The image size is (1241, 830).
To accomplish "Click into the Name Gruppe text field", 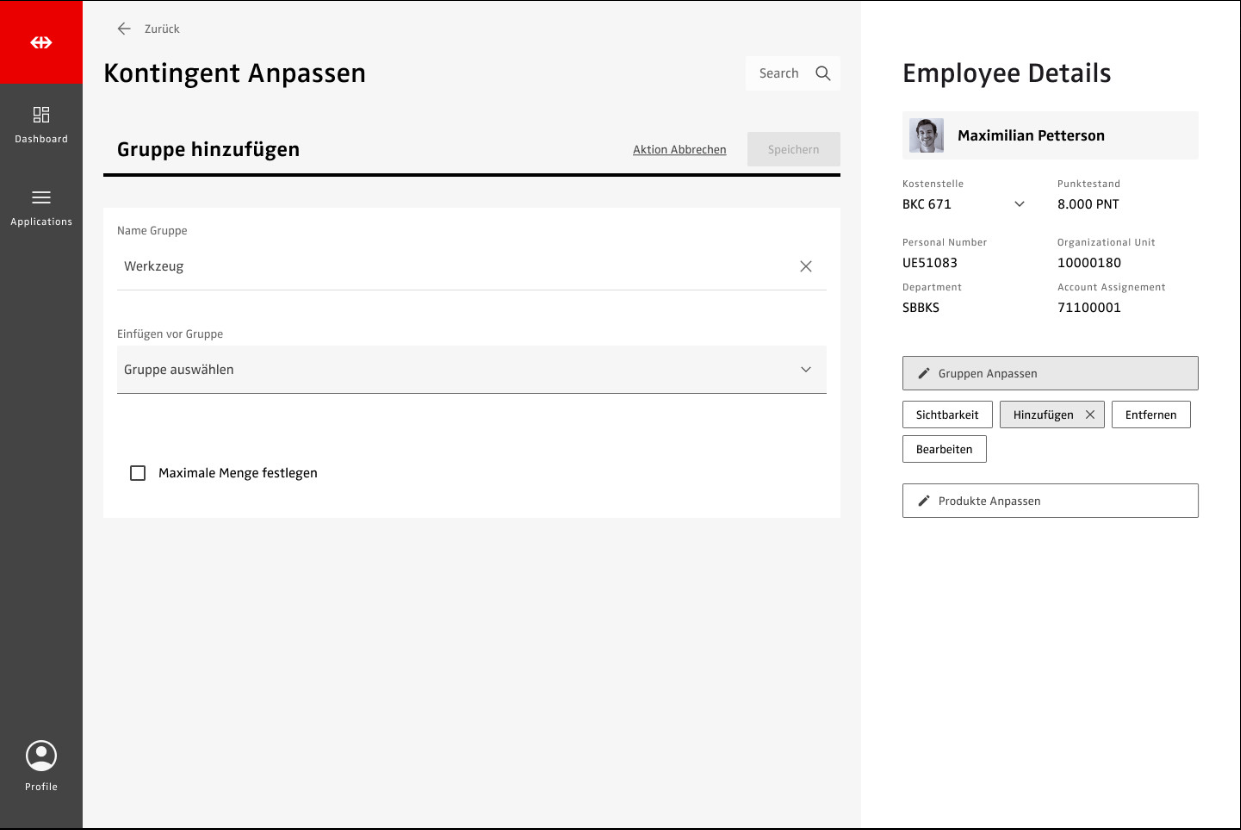I will point(450,267).
